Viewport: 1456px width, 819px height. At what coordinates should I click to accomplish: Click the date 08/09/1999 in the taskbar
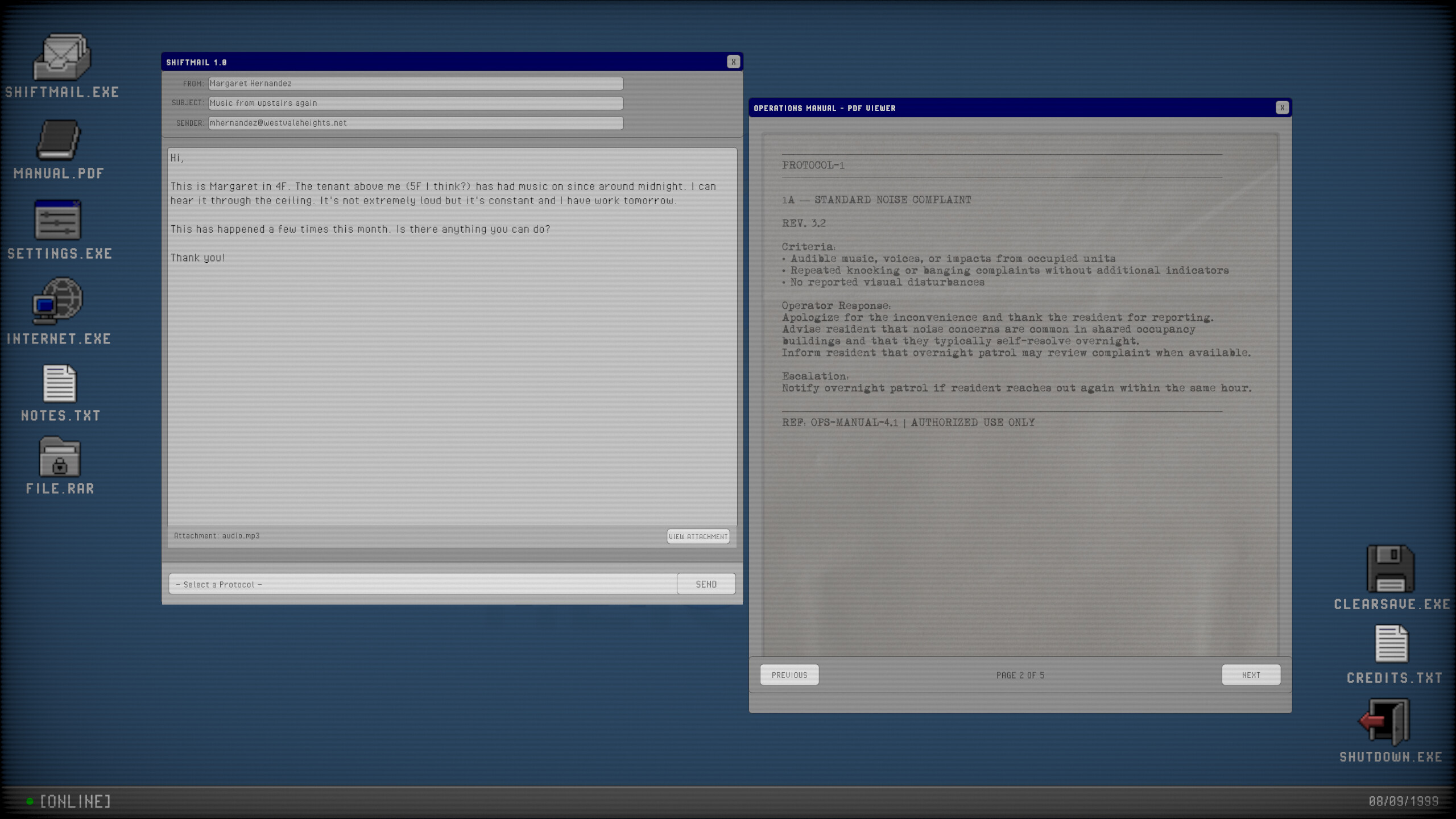[1403, 801]
